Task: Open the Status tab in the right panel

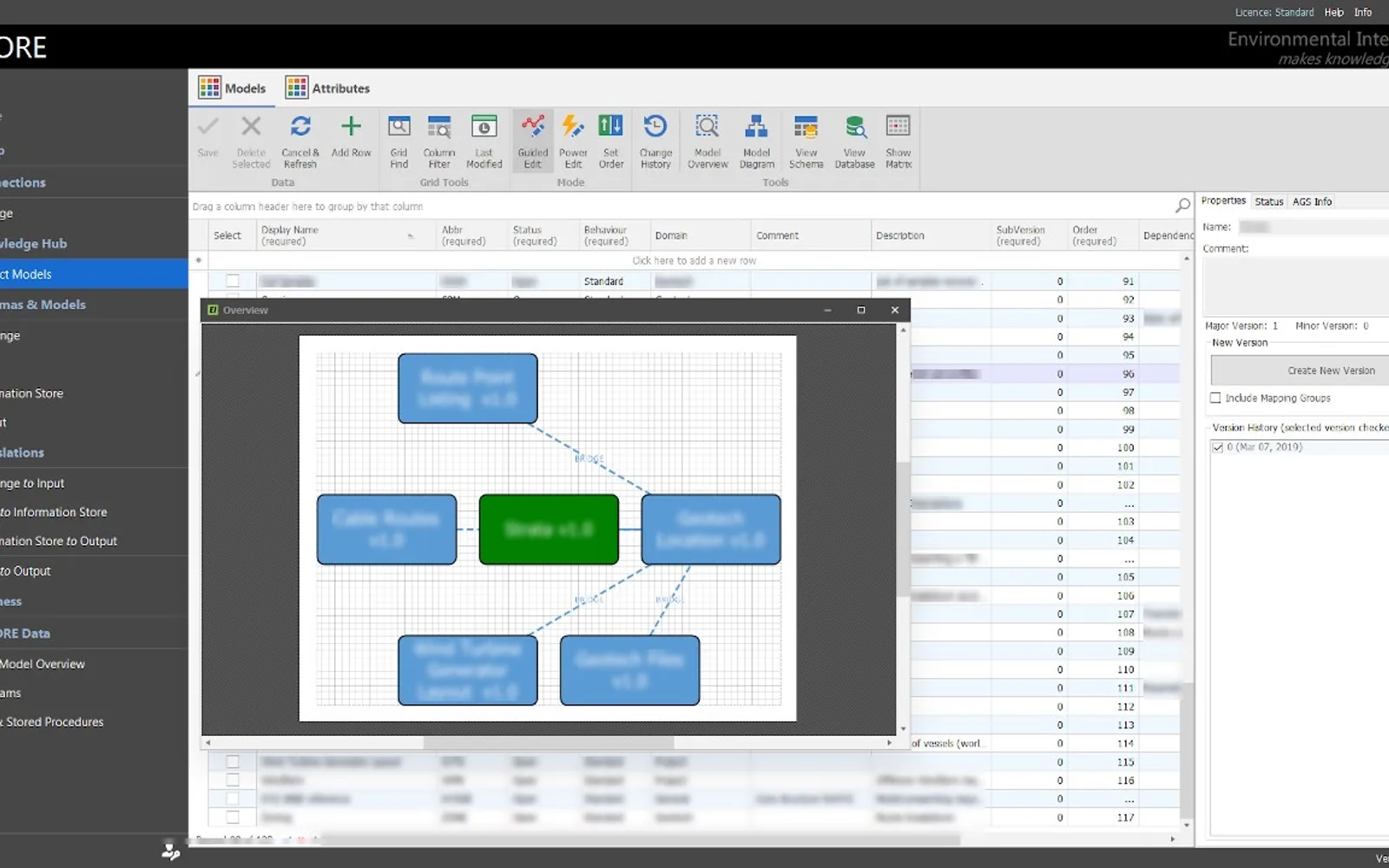Action: point(1269,201)
